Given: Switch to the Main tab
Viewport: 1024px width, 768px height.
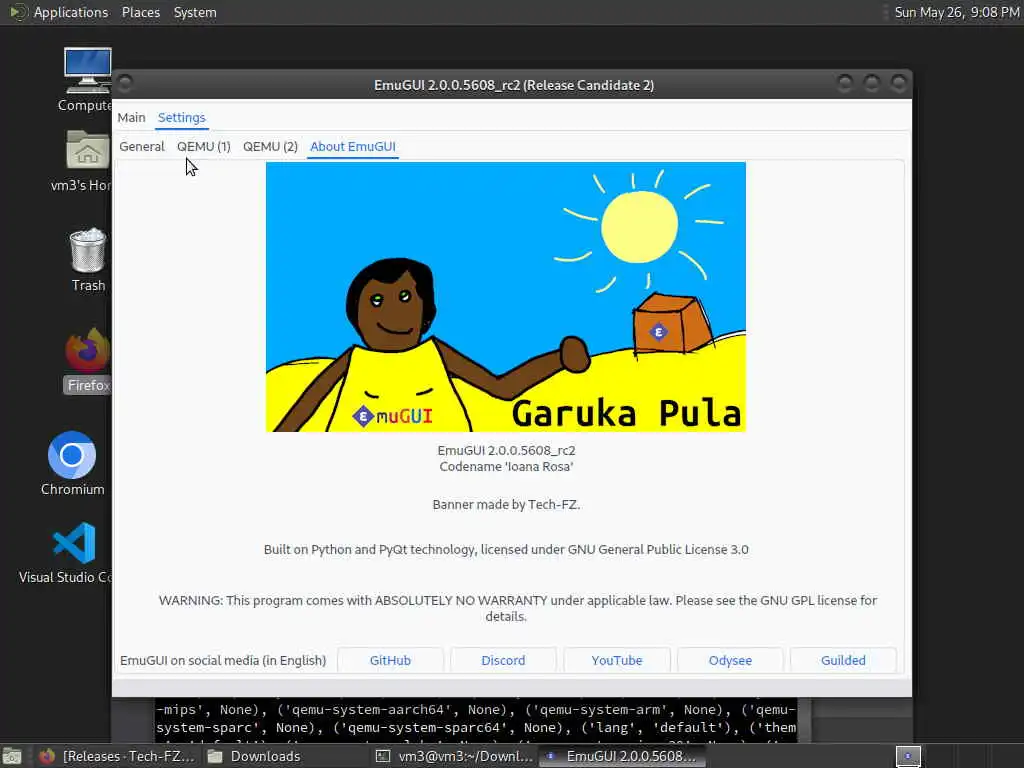Looking at the screenshot, I should 131,118.
